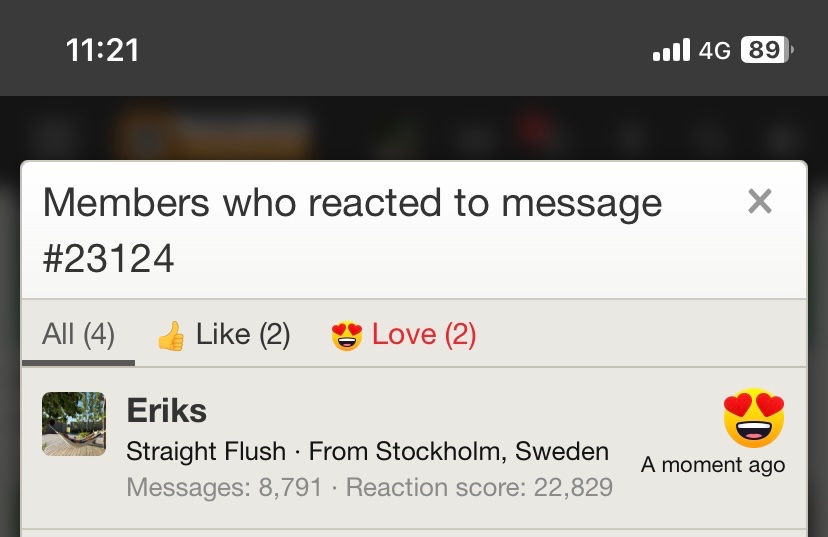Open the Eriks username link
This screenshot has width=828, height=537.
(166, 410)
